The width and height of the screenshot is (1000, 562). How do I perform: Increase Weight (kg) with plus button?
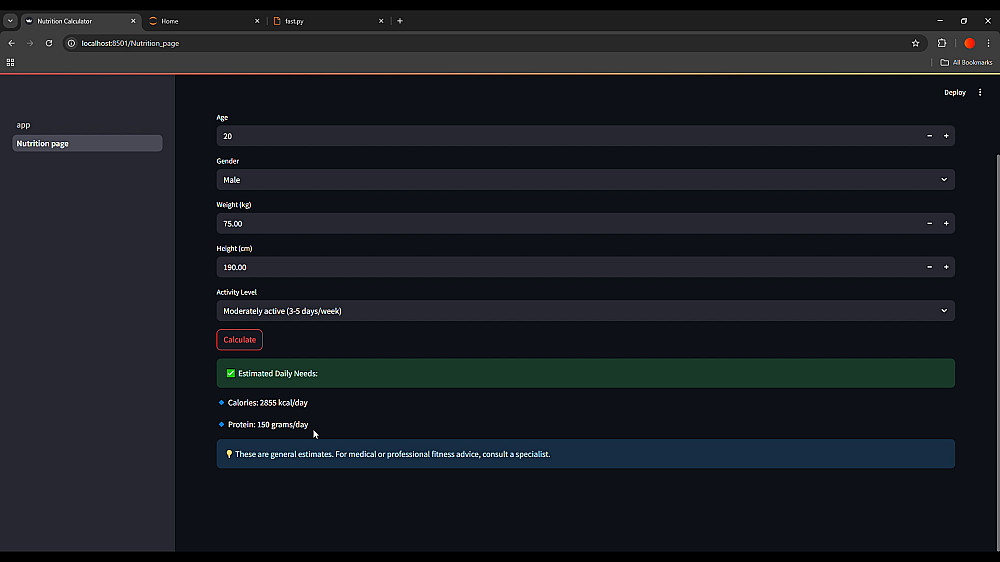946,223
